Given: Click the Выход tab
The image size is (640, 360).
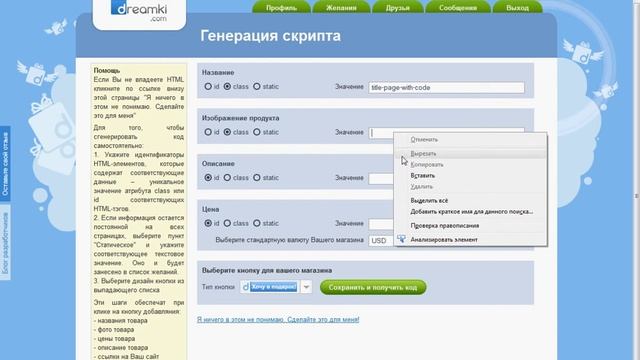Looking at the screenshot, I should coord(518,7).
